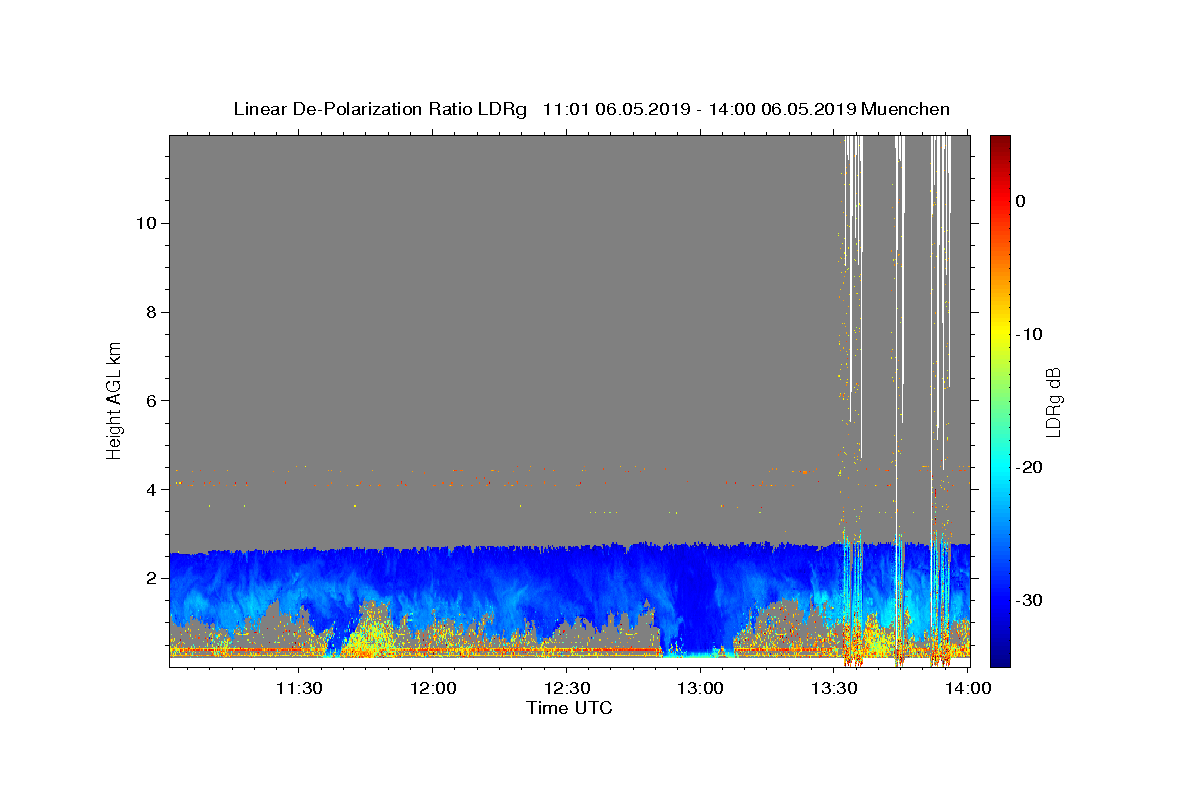1200x800 pixels.
Task: Click the 11:30 time tick label
Action: tap(298, 688)
